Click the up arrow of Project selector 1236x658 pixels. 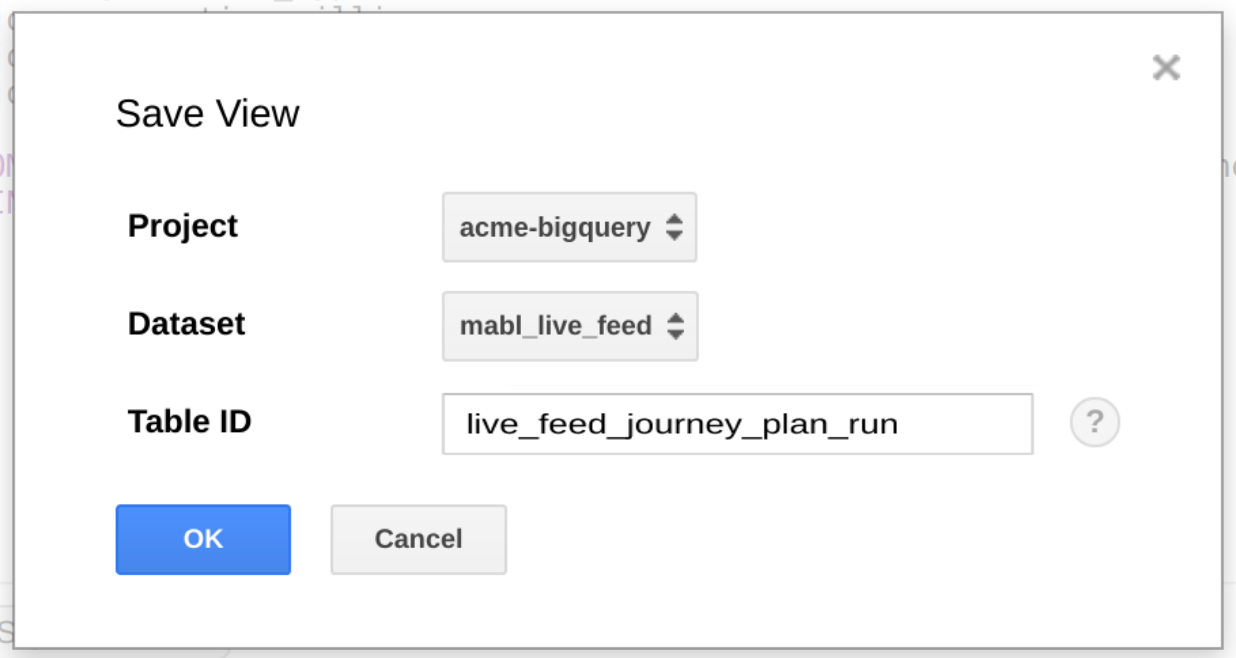(x=675, y=220)
